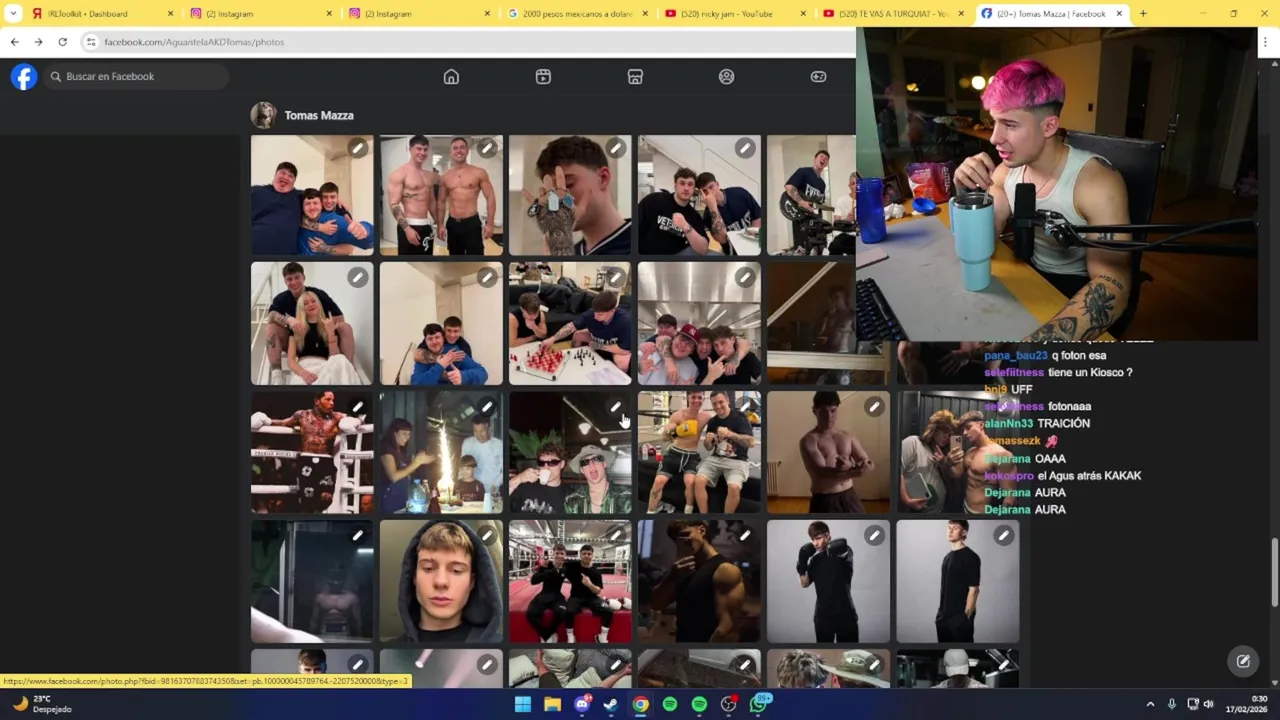Viewport: 1280px width, 720px height.
Task: Edit the boxing gloves black outfit photo
Action: pos(874,535)
